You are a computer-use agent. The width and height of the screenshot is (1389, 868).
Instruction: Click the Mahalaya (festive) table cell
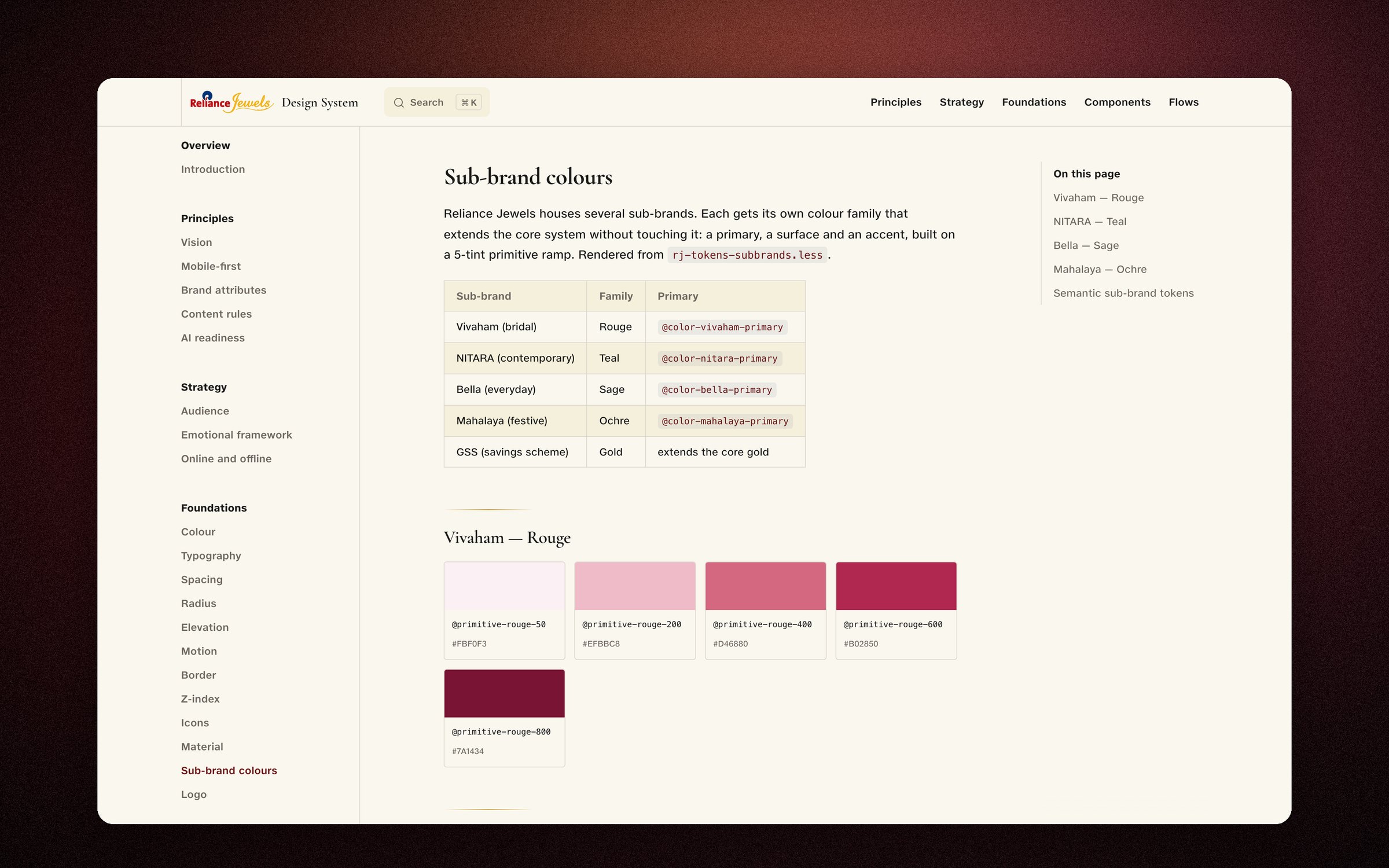515,421
